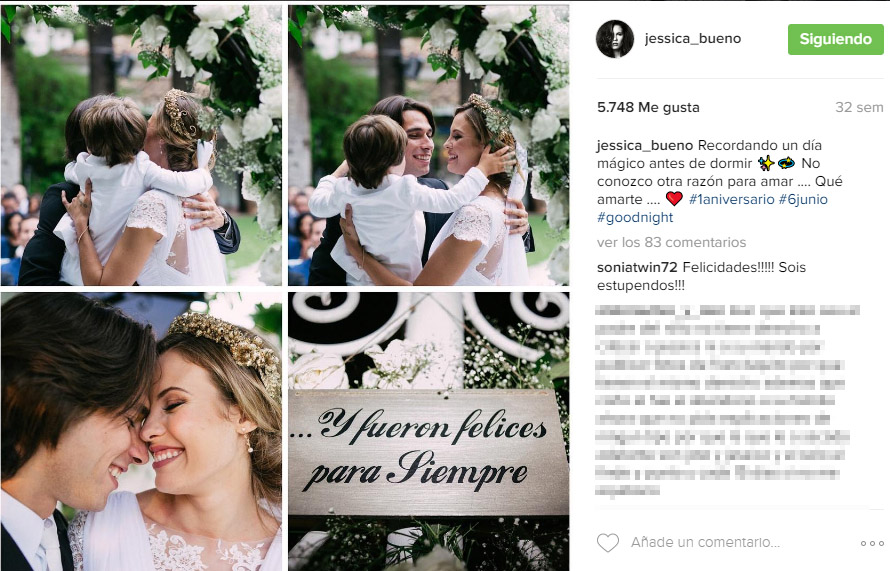Click the 5.748 Me gusta count
890x571 pixels.
point(648,107)
